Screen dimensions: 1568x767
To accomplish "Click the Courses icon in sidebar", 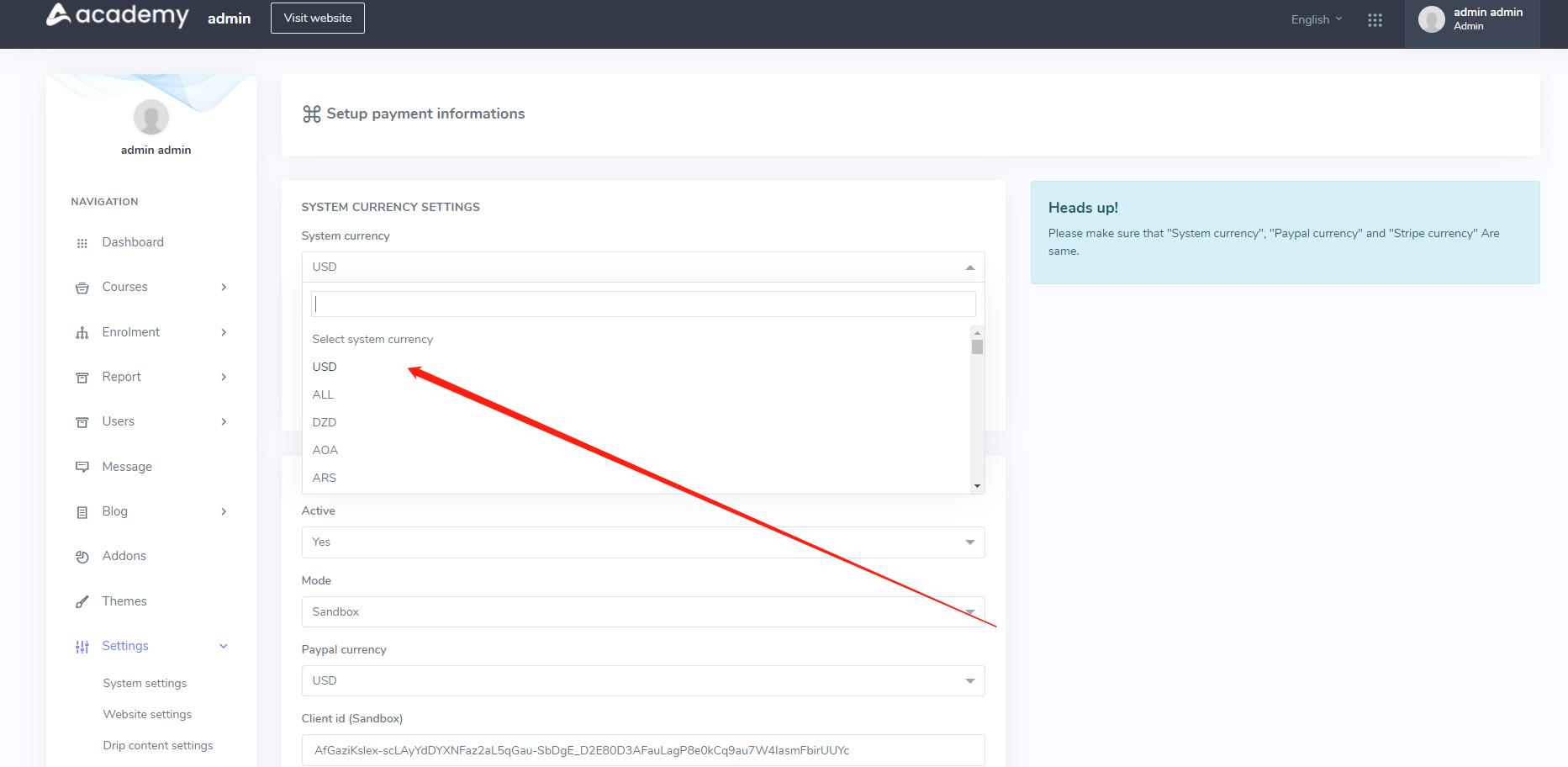I will (x=82, y=288).
